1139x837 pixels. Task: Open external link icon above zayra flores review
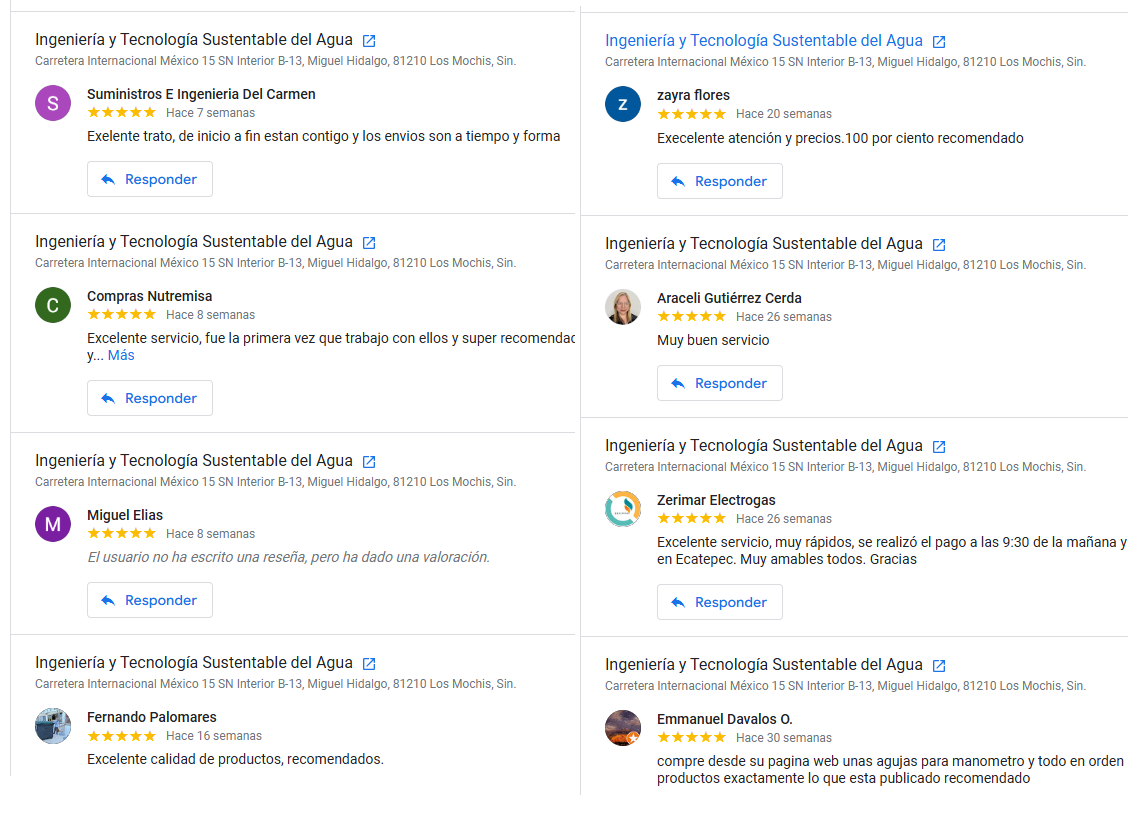(939, 42)
